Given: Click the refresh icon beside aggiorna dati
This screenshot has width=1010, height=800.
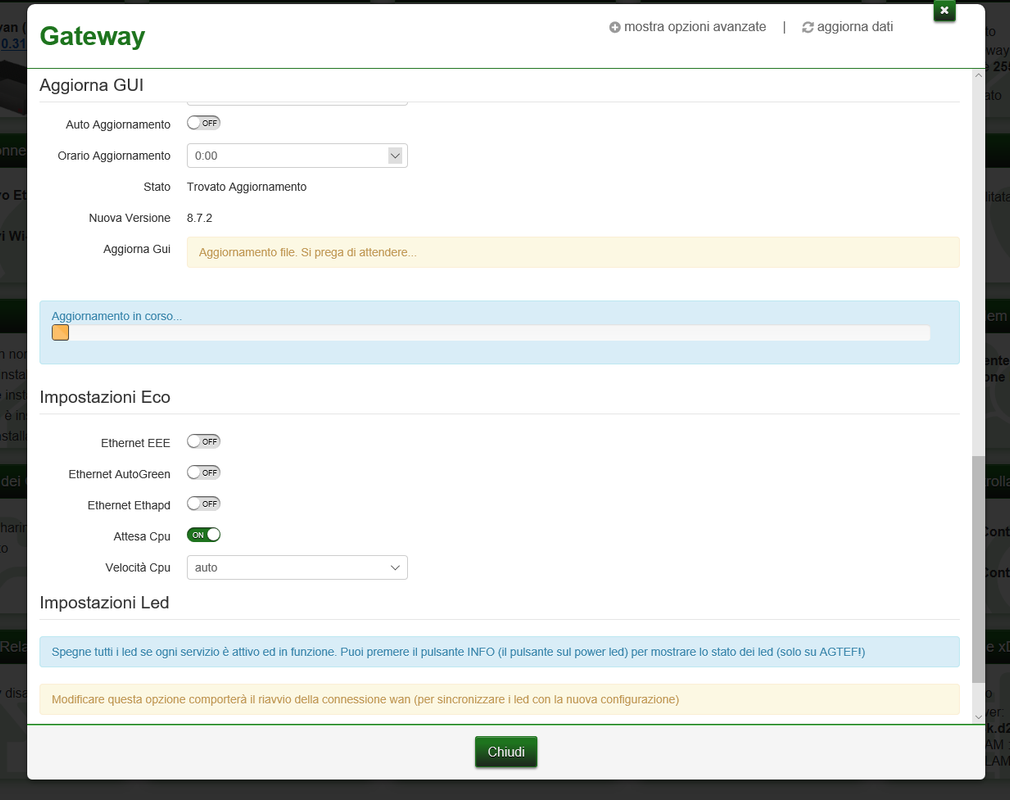Looking at the screenshot, I should point(807,27).
